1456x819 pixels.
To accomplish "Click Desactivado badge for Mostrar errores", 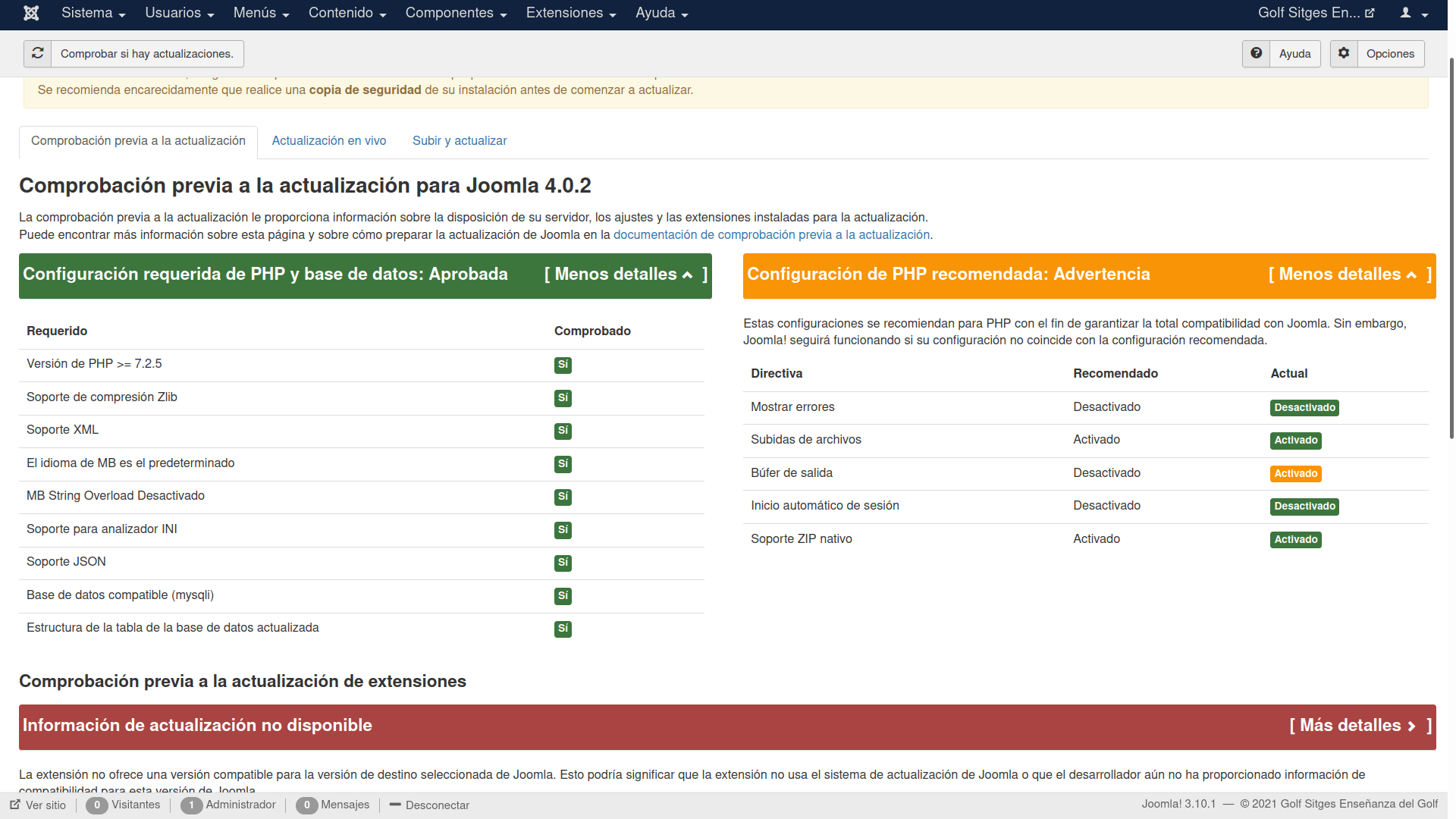I will pyautogui.click(x=1304, y=408).
